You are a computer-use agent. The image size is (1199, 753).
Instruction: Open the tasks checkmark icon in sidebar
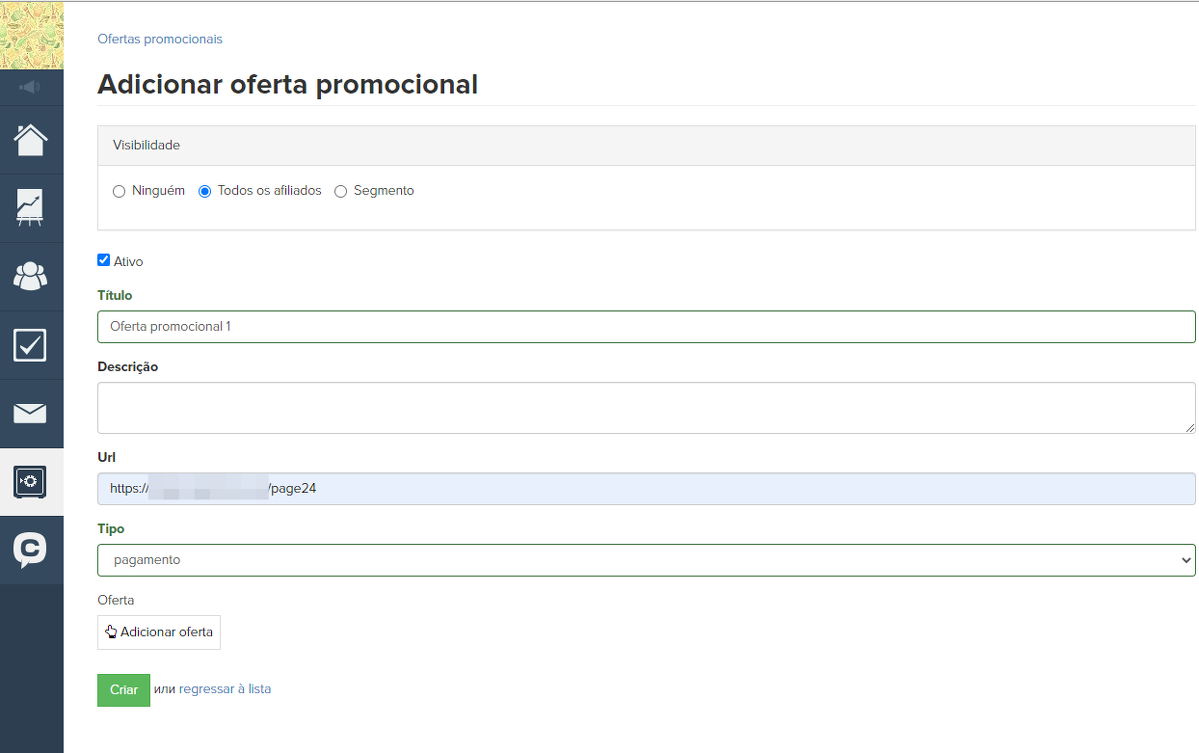point(31,345)
